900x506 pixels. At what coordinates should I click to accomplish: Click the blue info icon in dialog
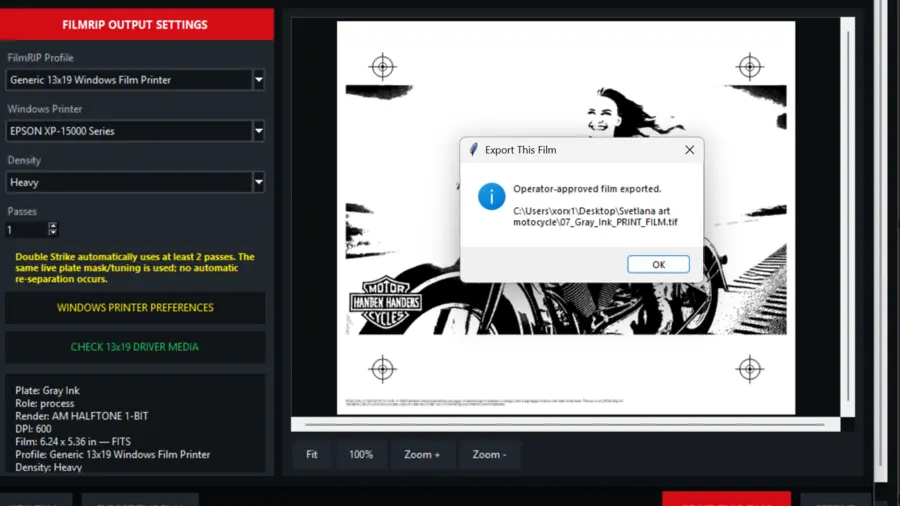(491, 196)
